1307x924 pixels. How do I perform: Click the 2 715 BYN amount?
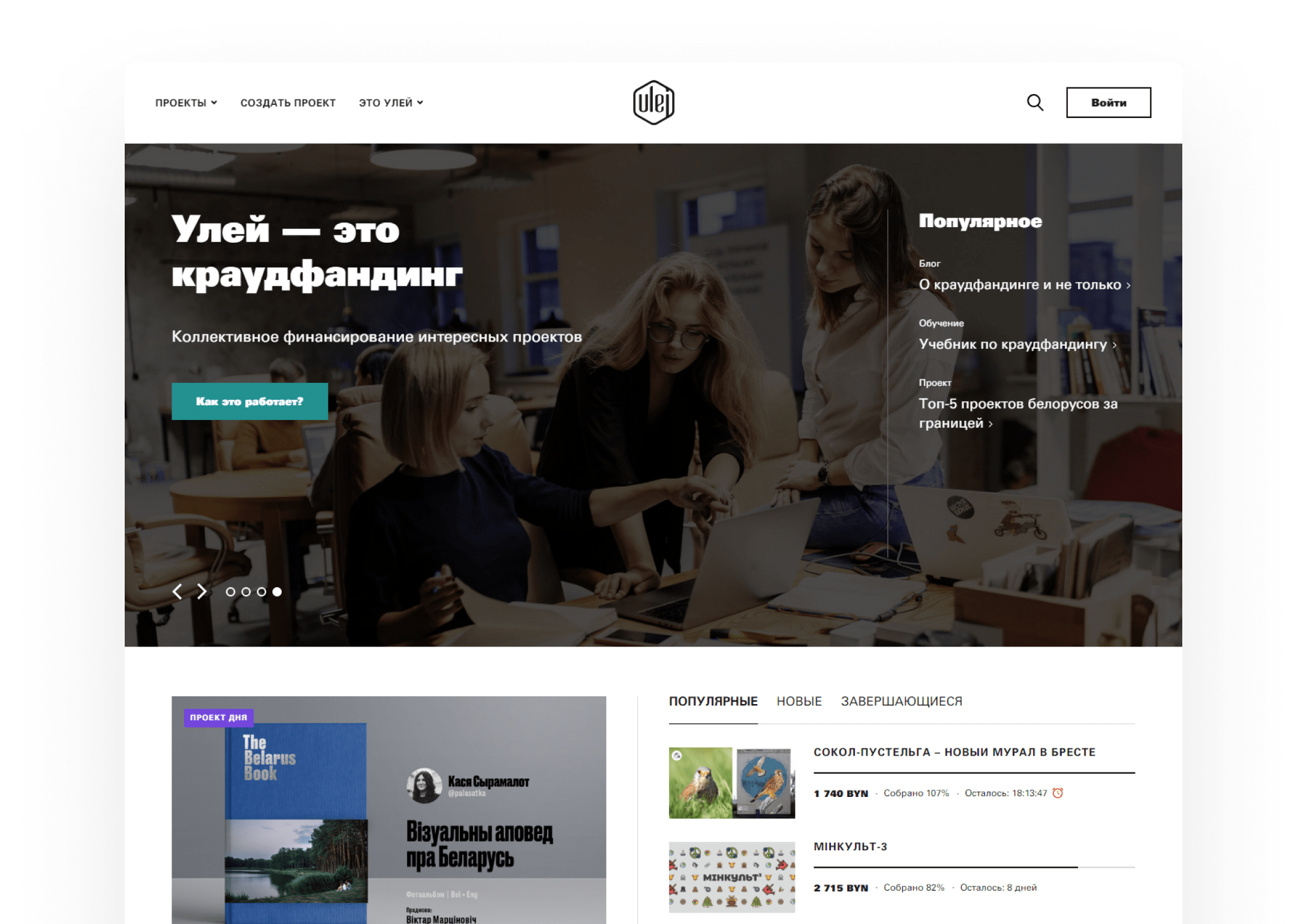point(841,888)
